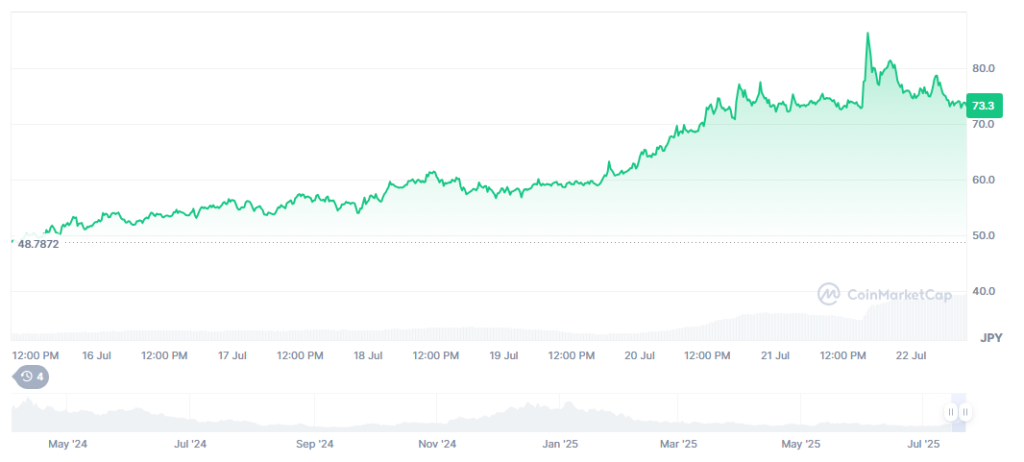
Task: Select Sep '24 on the overview timeline
Action: tap(314, 443)
